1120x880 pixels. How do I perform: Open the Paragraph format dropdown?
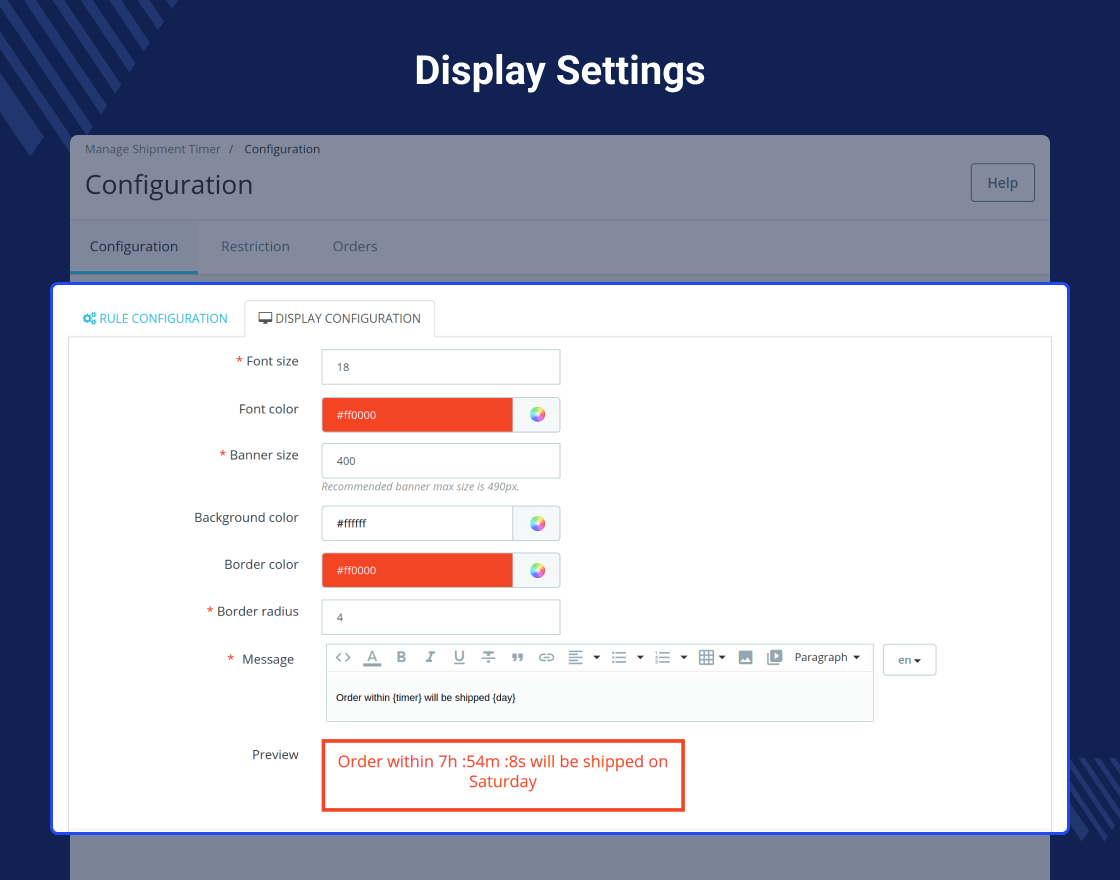coord(827,657)
